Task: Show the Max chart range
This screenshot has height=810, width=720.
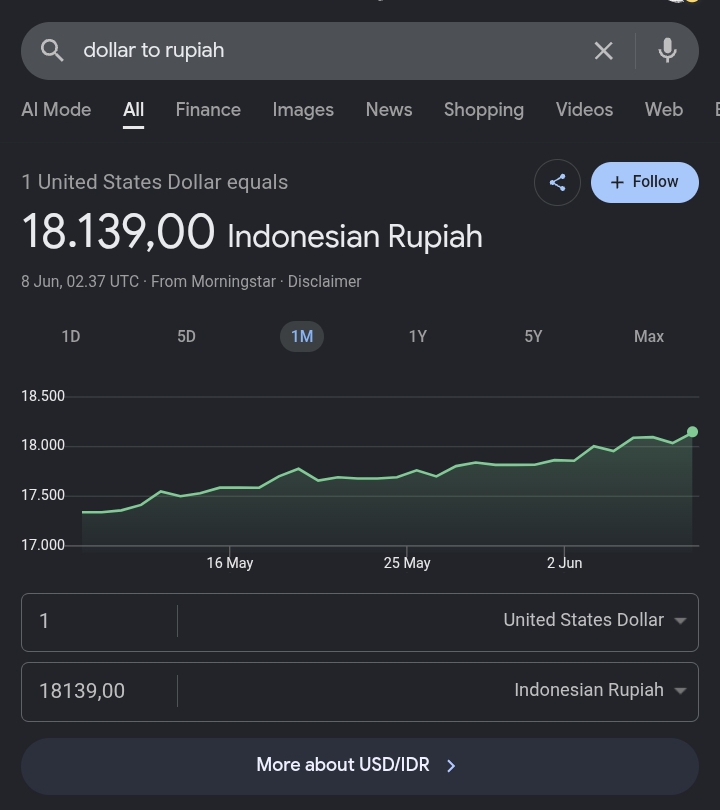Action: tap(649, 336)
